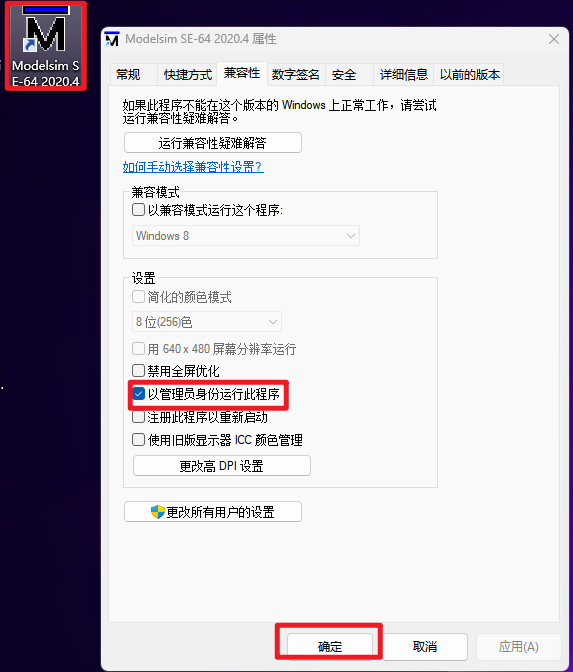Uncheck 以管理员身份运行此程序
The width and height of the screenshot is (573, 672).
coord(138,393)
